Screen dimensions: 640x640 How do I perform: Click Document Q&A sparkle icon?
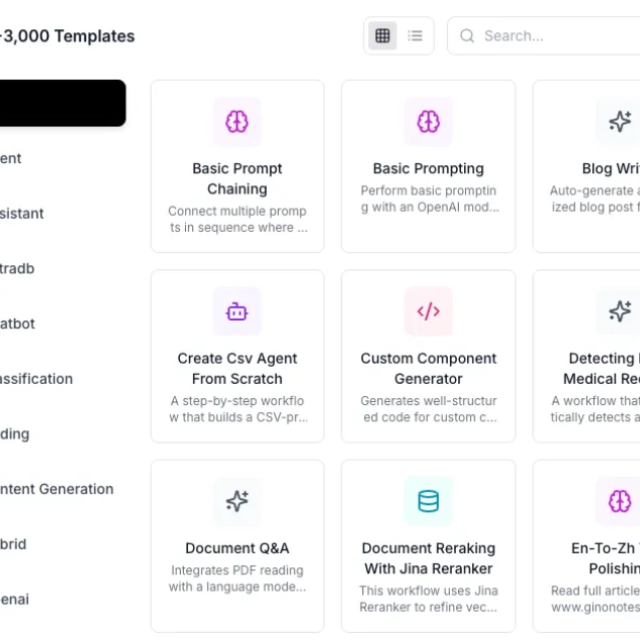point(237,502)
